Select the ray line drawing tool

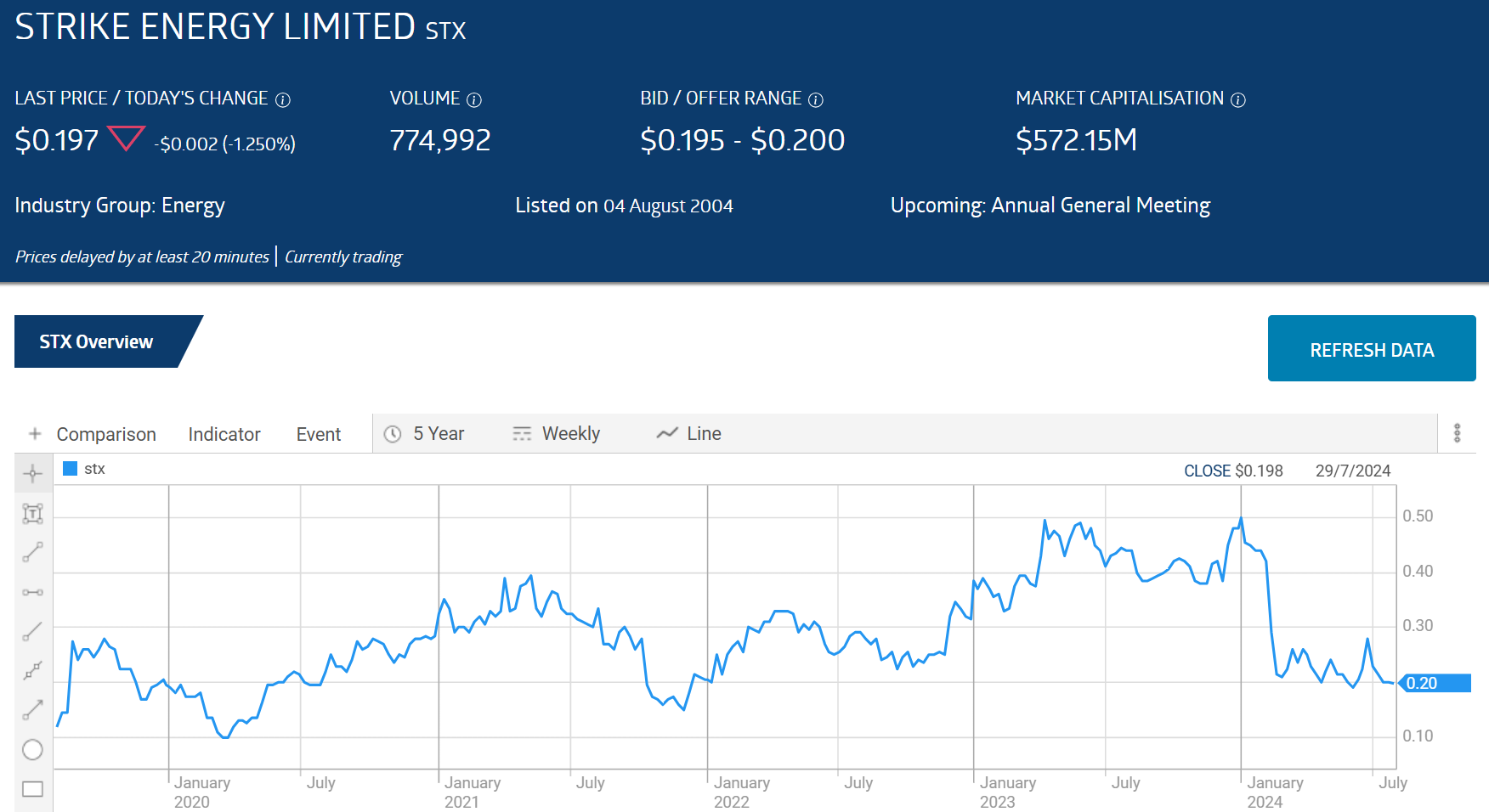tap(33, 631)
